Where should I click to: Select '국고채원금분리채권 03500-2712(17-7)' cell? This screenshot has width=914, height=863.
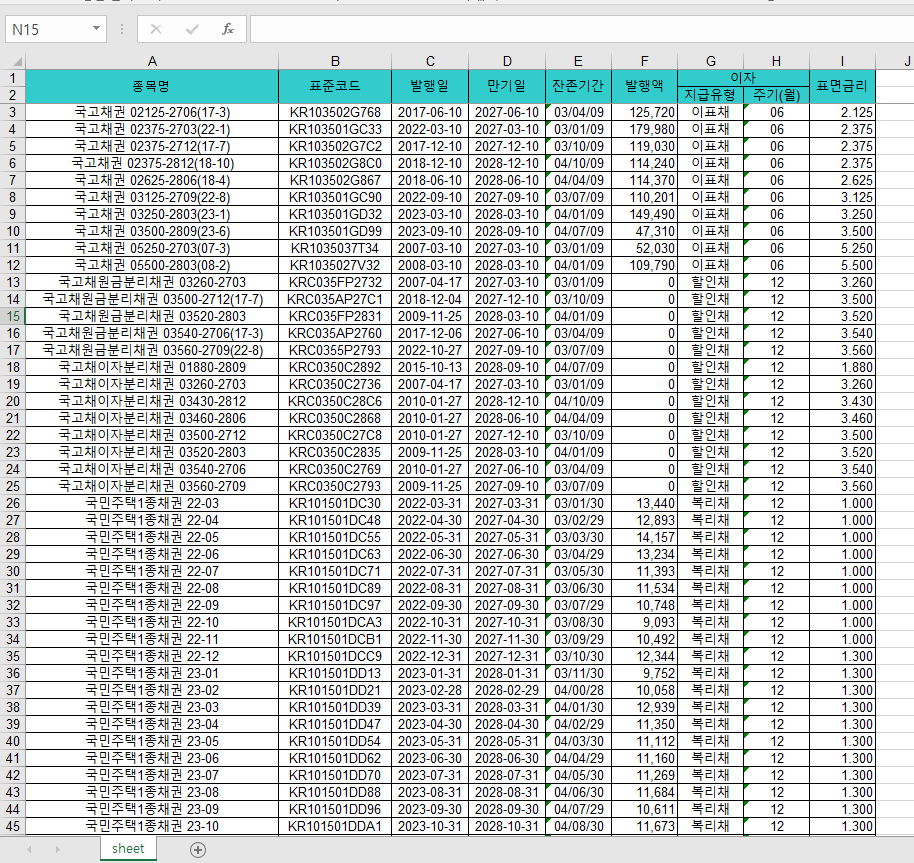coord(152,300)
